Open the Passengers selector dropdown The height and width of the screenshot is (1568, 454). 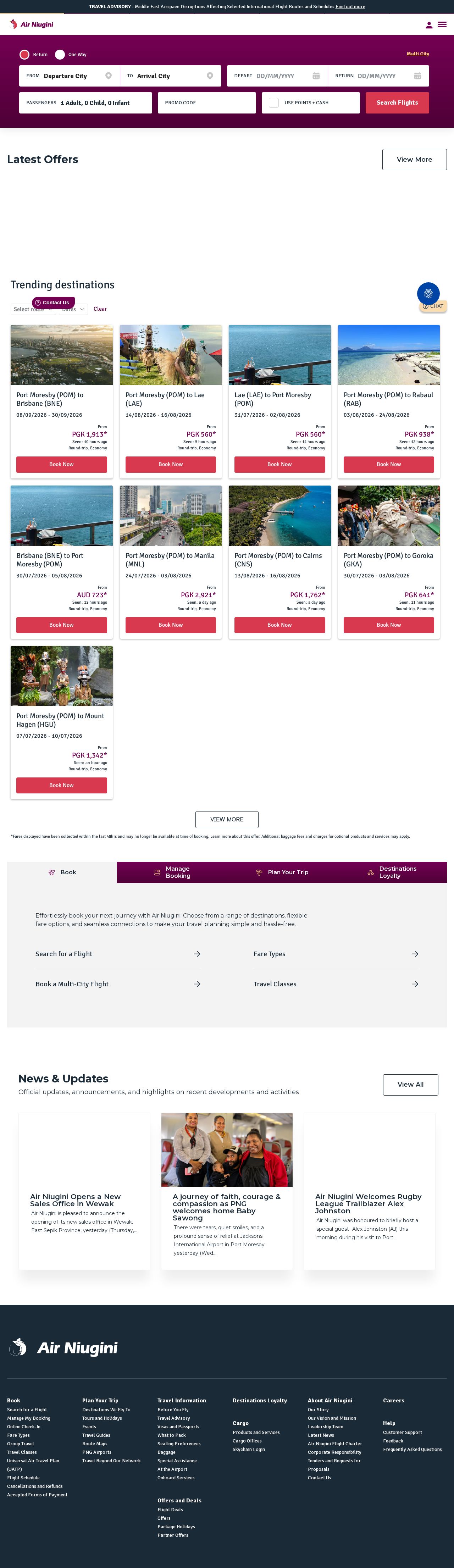point(86,103)
